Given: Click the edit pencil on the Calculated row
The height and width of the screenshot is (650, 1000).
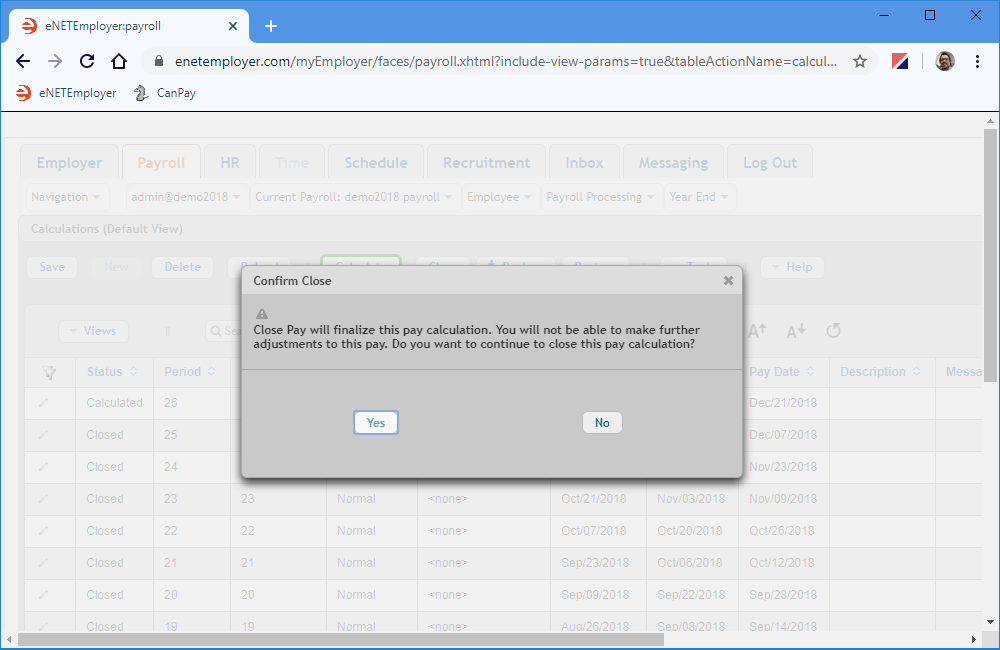Looking at the screenshot, I should click(43, 403).
